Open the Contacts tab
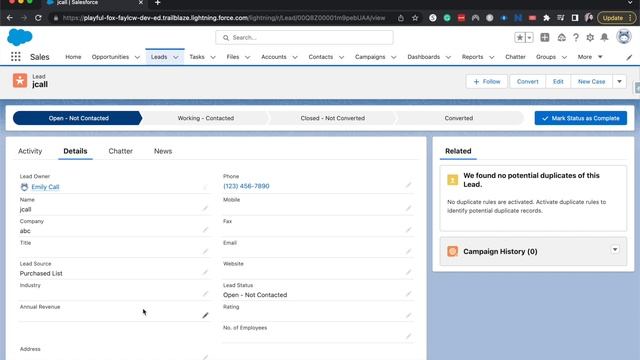 click(320, 57)
